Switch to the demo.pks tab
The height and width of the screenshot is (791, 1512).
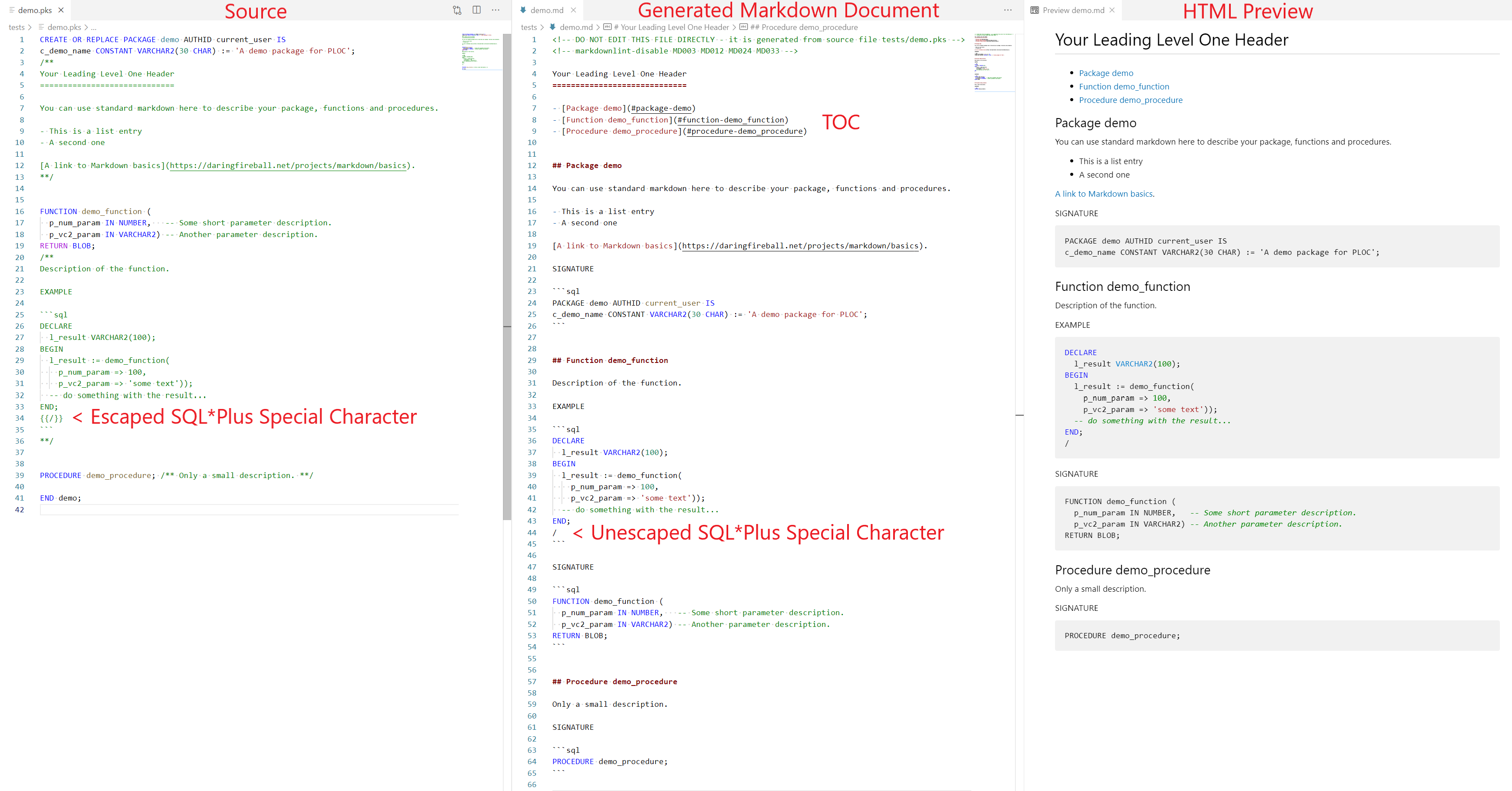(34, 10)
